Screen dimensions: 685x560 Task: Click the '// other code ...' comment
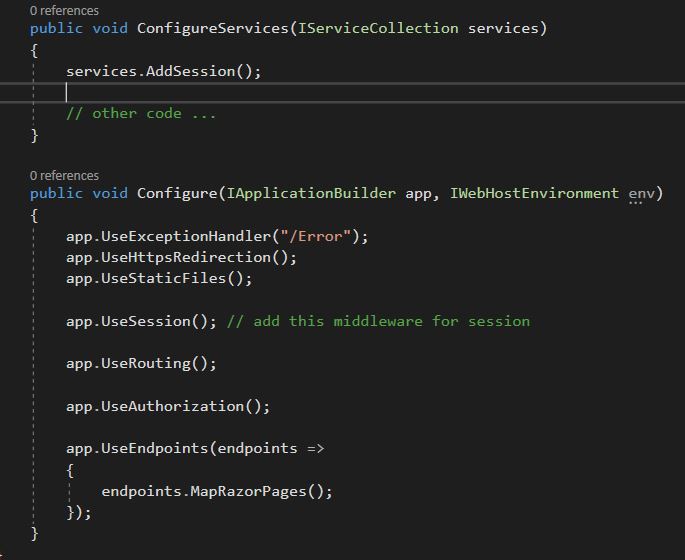point(140,113)
